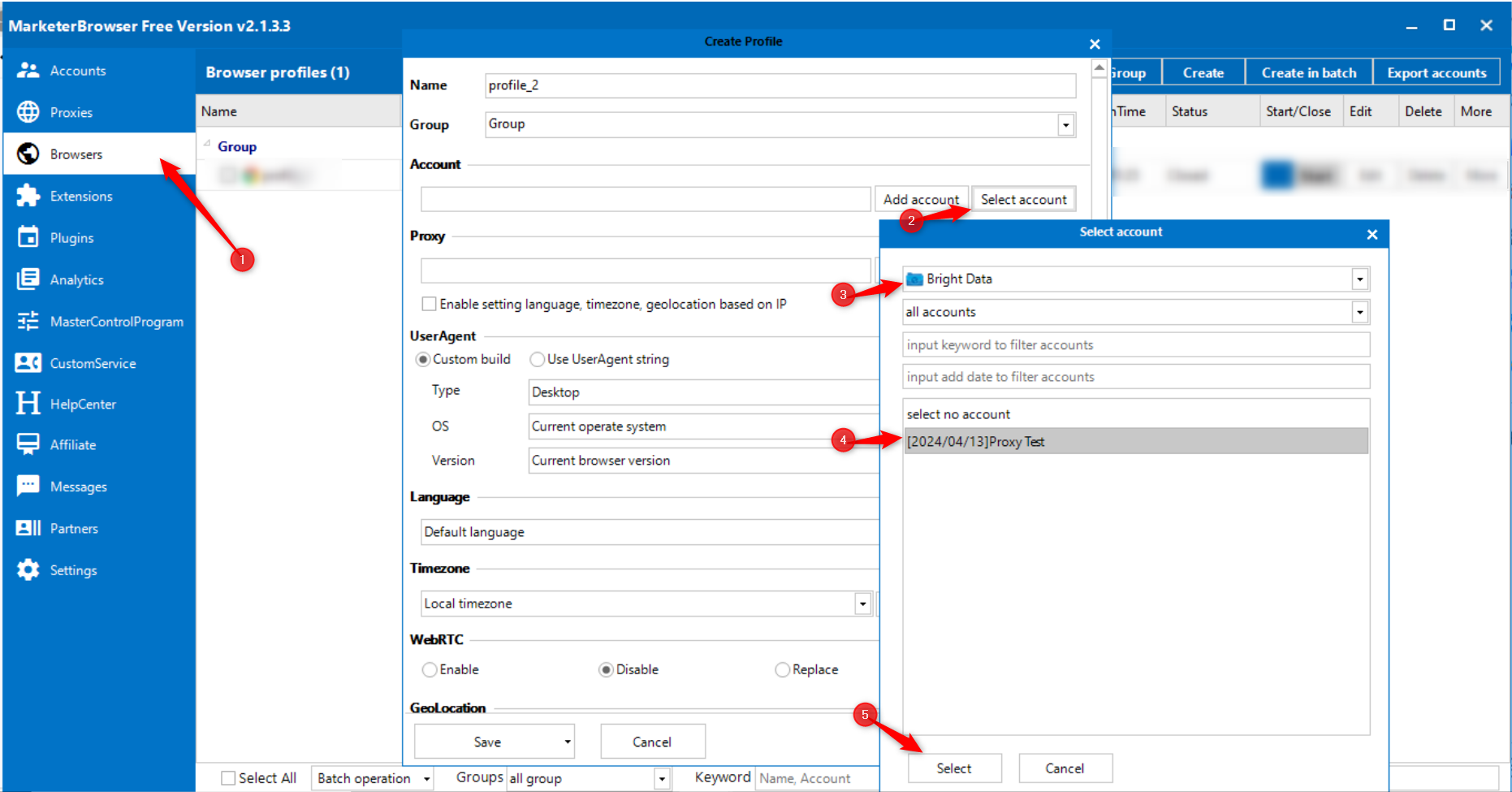The width and height of the screenshot is (1512, 792).
Task: Click the Select account button
Action: coord(1024,199)
